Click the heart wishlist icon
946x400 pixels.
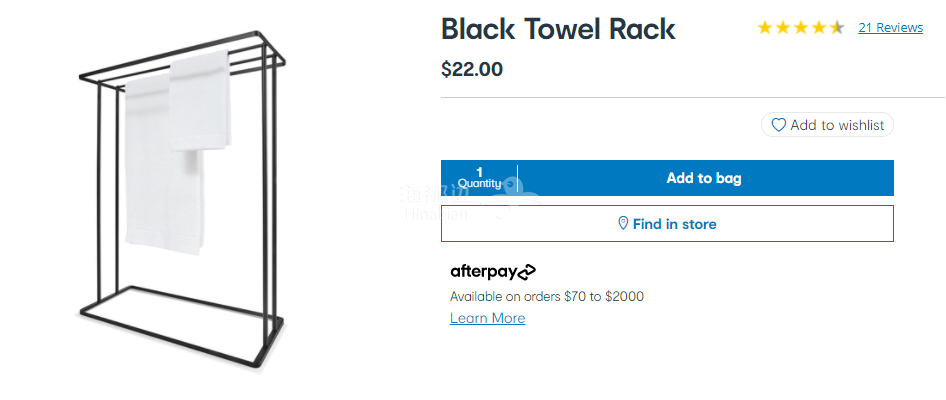779,125
